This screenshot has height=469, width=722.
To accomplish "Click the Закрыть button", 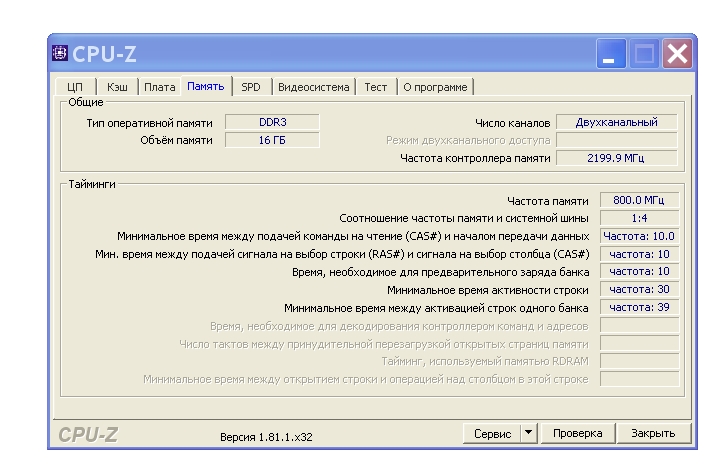I will pos(653,434).
